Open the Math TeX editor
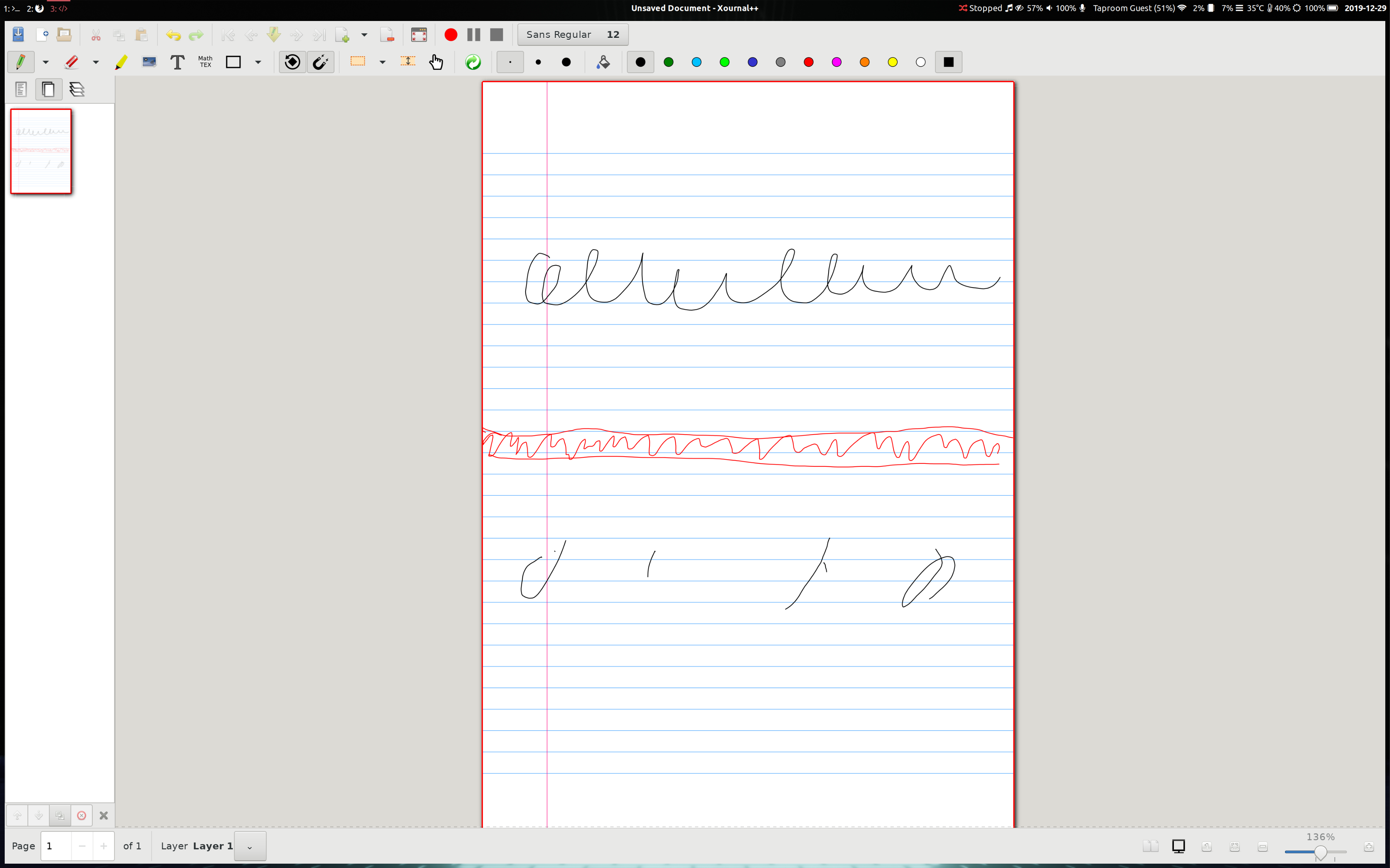 (205, 62)
